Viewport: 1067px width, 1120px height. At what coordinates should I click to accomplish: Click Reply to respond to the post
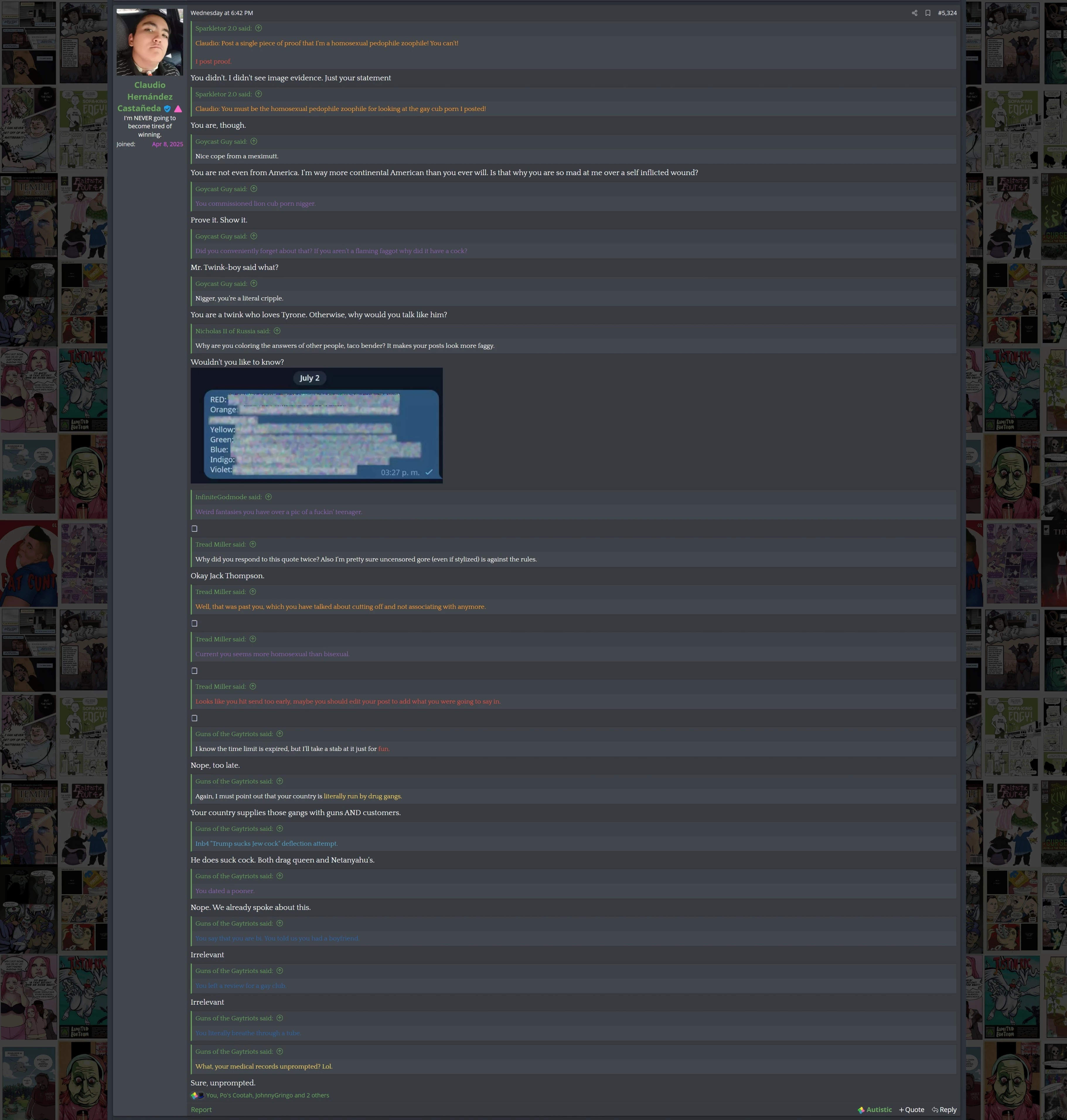944,1110
